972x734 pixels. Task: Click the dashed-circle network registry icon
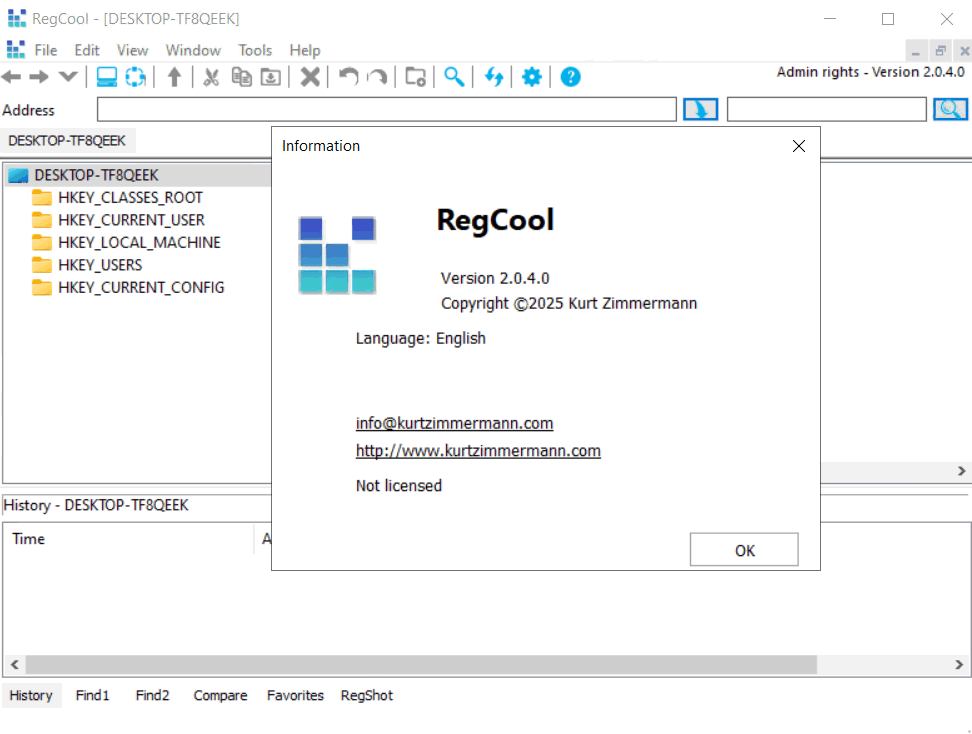(x=135, y=77)
